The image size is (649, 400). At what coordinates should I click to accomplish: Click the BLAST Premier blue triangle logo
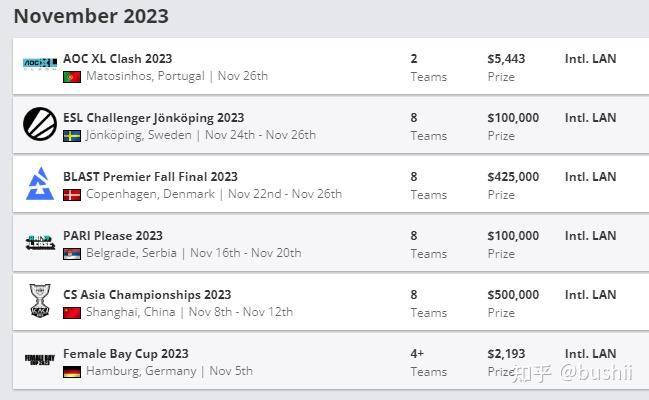tap(40, 183)
